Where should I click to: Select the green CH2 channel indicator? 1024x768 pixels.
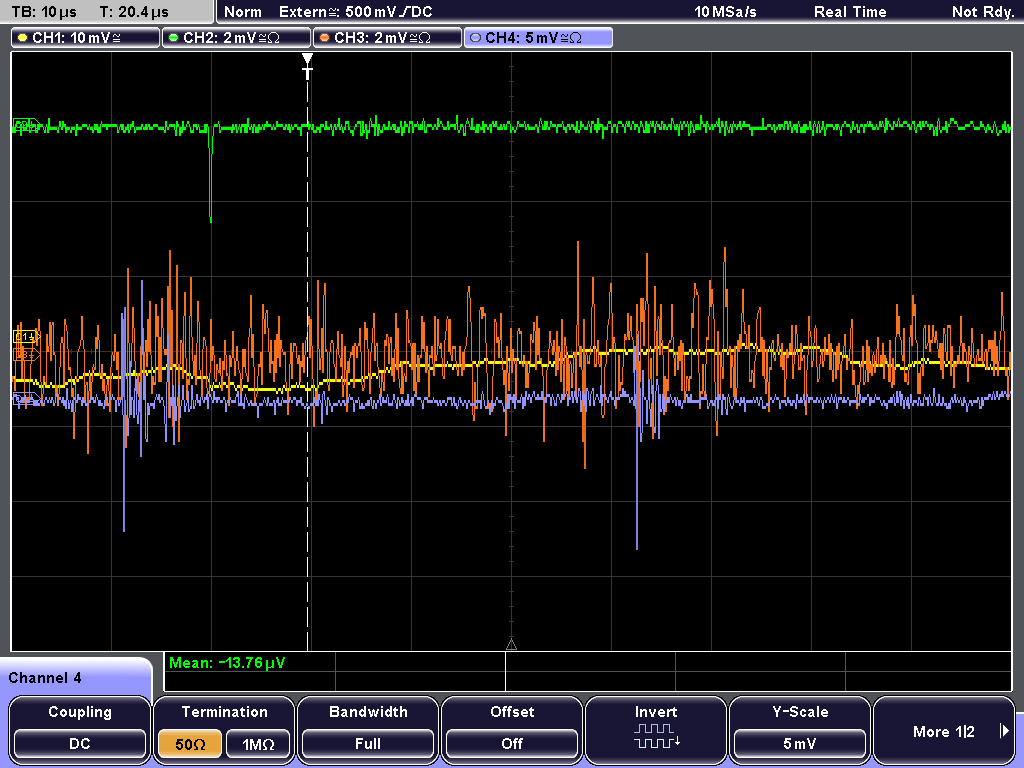pyautogui.click(x=236, y=38)
